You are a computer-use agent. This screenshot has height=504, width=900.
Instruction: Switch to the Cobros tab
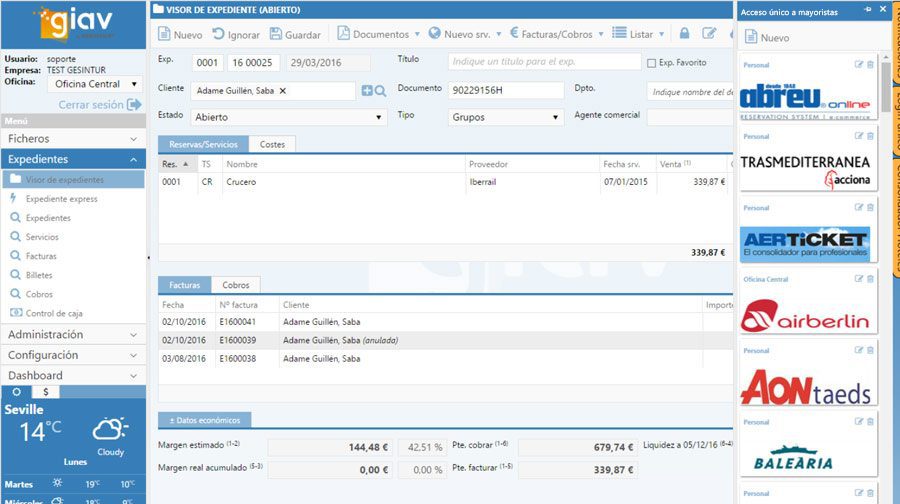(236, 285)
